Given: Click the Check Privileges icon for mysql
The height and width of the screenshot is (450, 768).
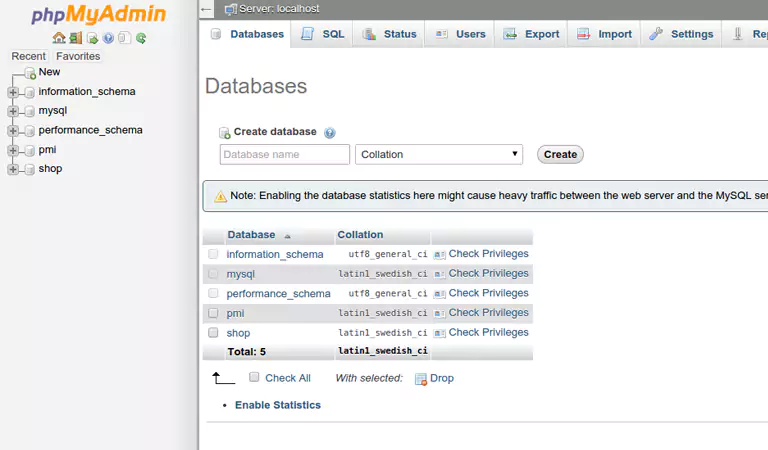Looking at the screenshot, I should pyautogui.click(x=439, y=274).
